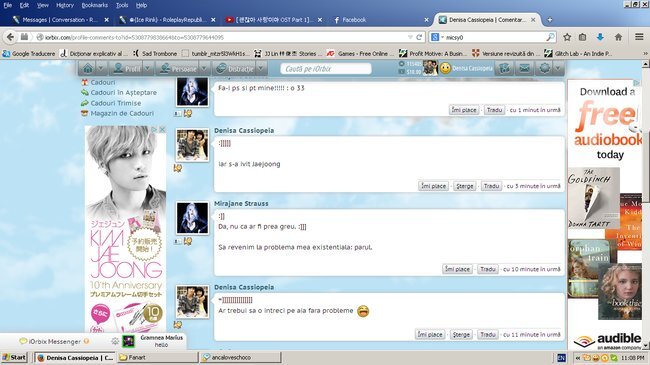Open the iOrbix Messenger bar
Image resolution: width=650 pixels, height=365 pixels.
(54, 341)
